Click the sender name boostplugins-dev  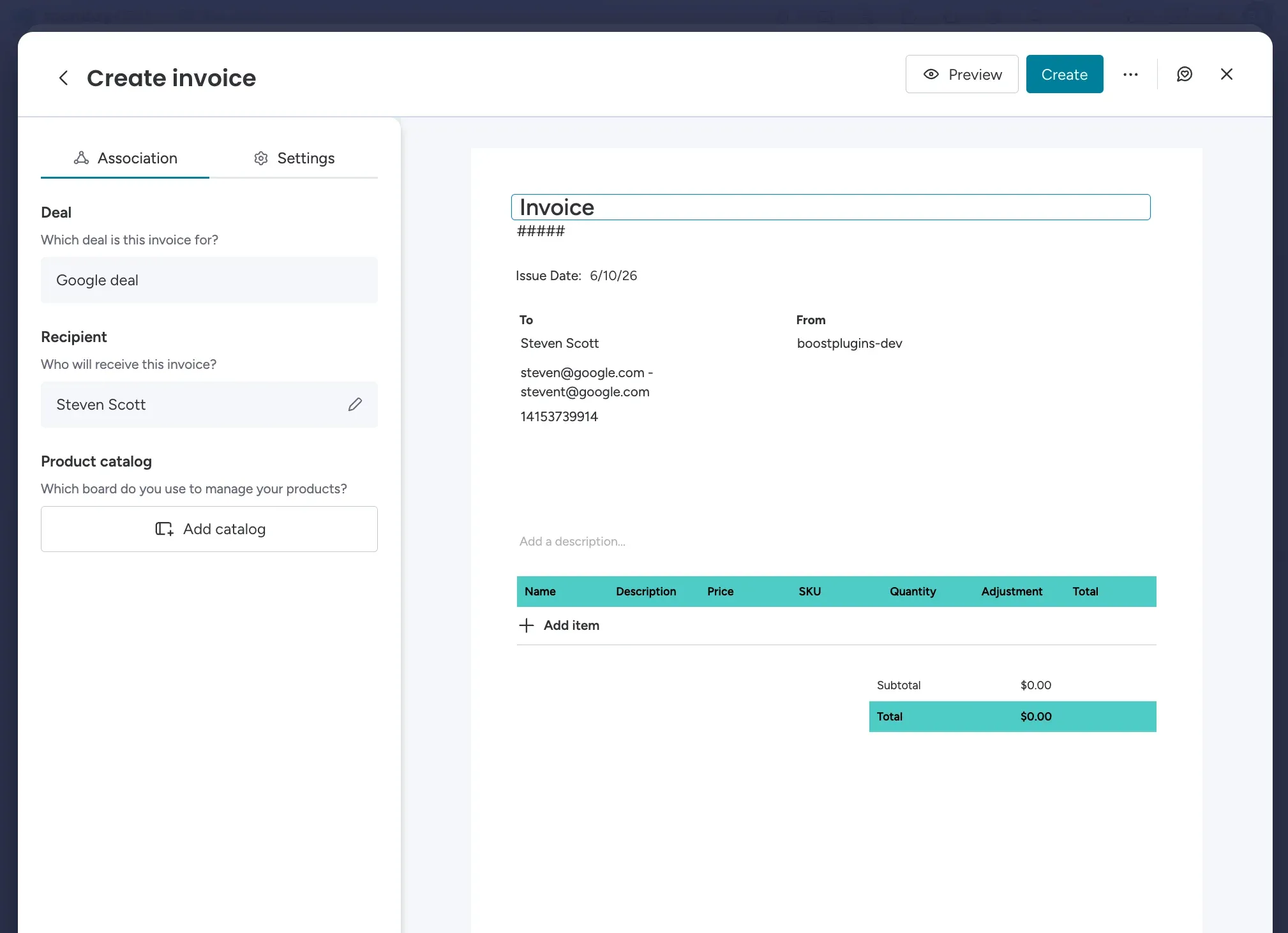tap(849, 343)
